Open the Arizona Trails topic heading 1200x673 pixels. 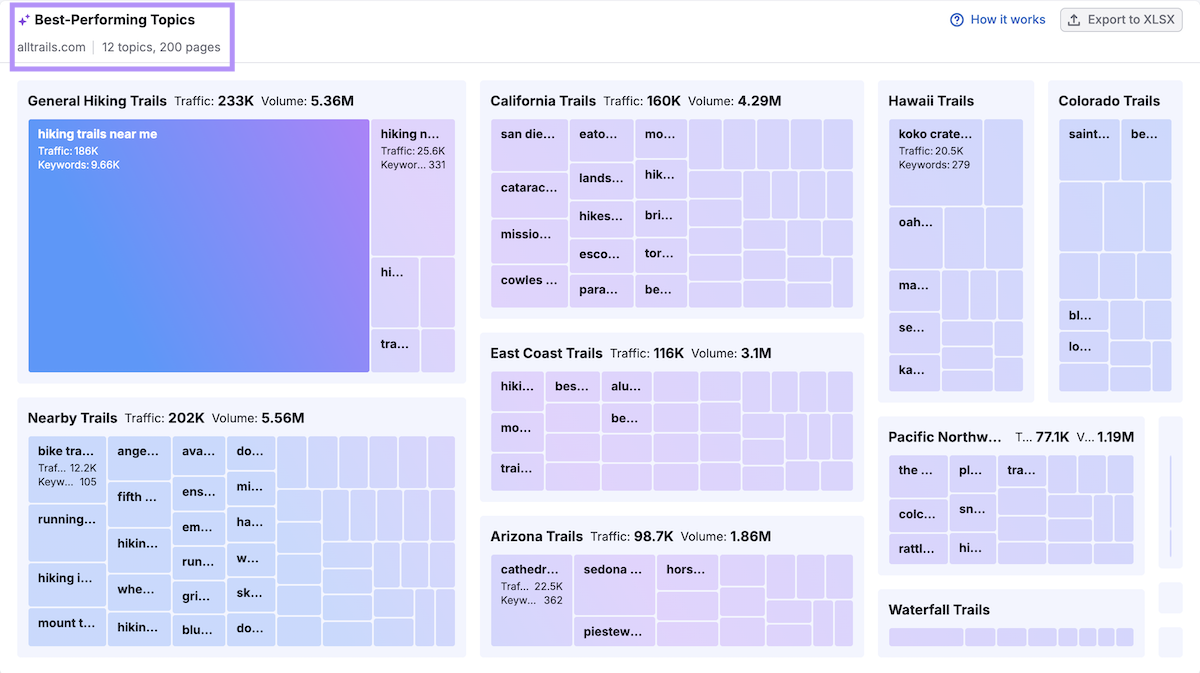click(x=536, y=537)
